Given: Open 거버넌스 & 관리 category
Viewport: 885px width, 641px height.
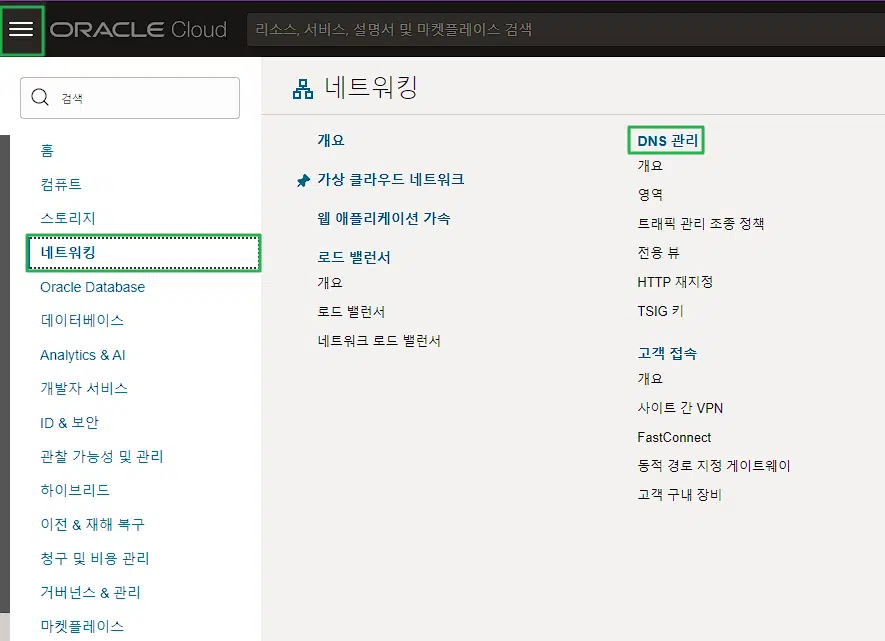Looking at the screenshot, I should point(90,592).
